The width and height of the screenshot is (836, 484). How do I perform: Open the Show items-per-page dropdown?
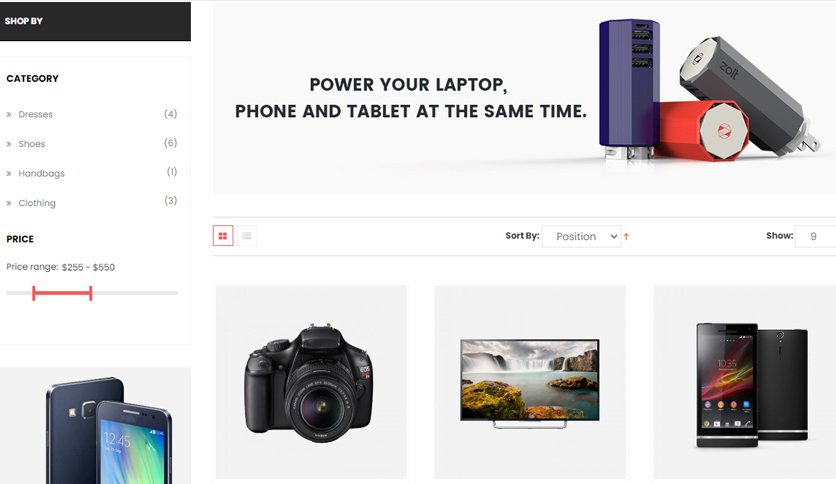815,236
